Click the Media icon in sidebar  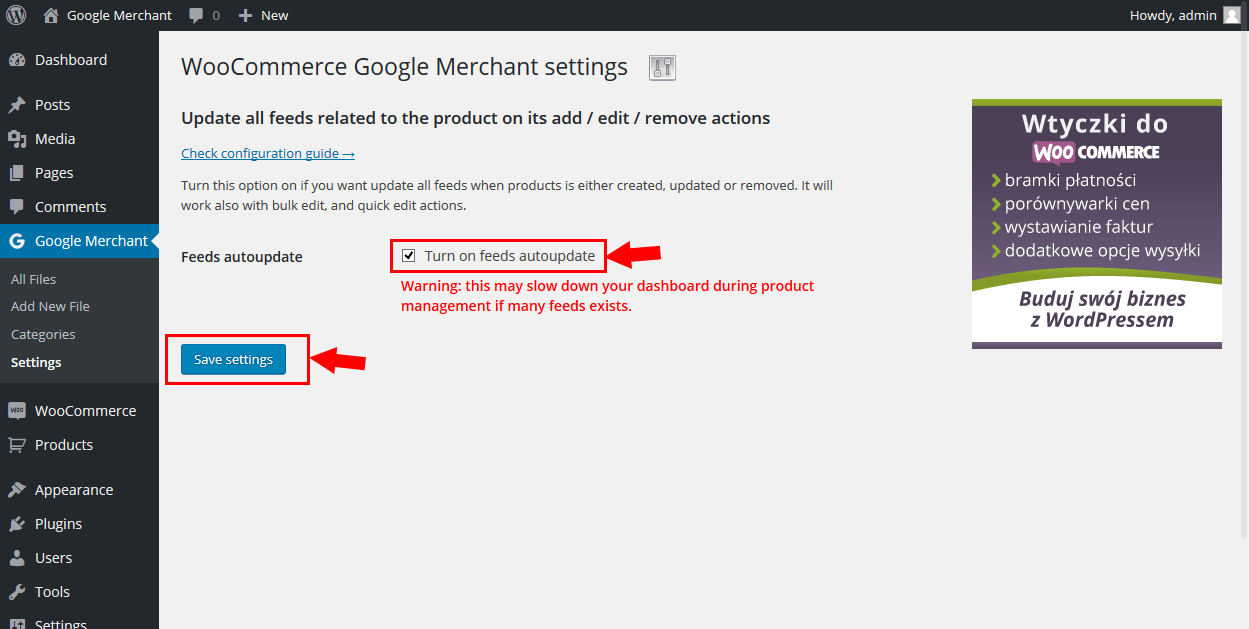point(17,139)
